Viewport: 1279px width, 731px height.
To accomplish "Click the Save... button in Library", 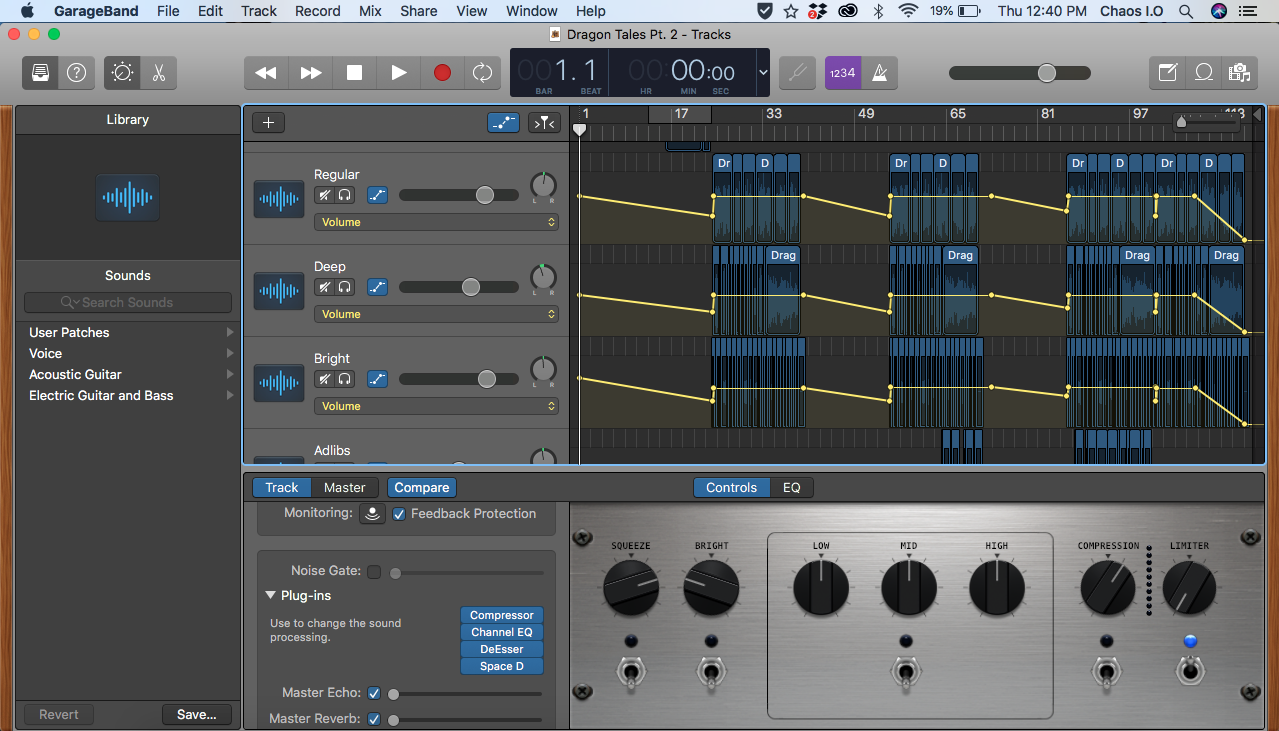I will tap(196, 715).
